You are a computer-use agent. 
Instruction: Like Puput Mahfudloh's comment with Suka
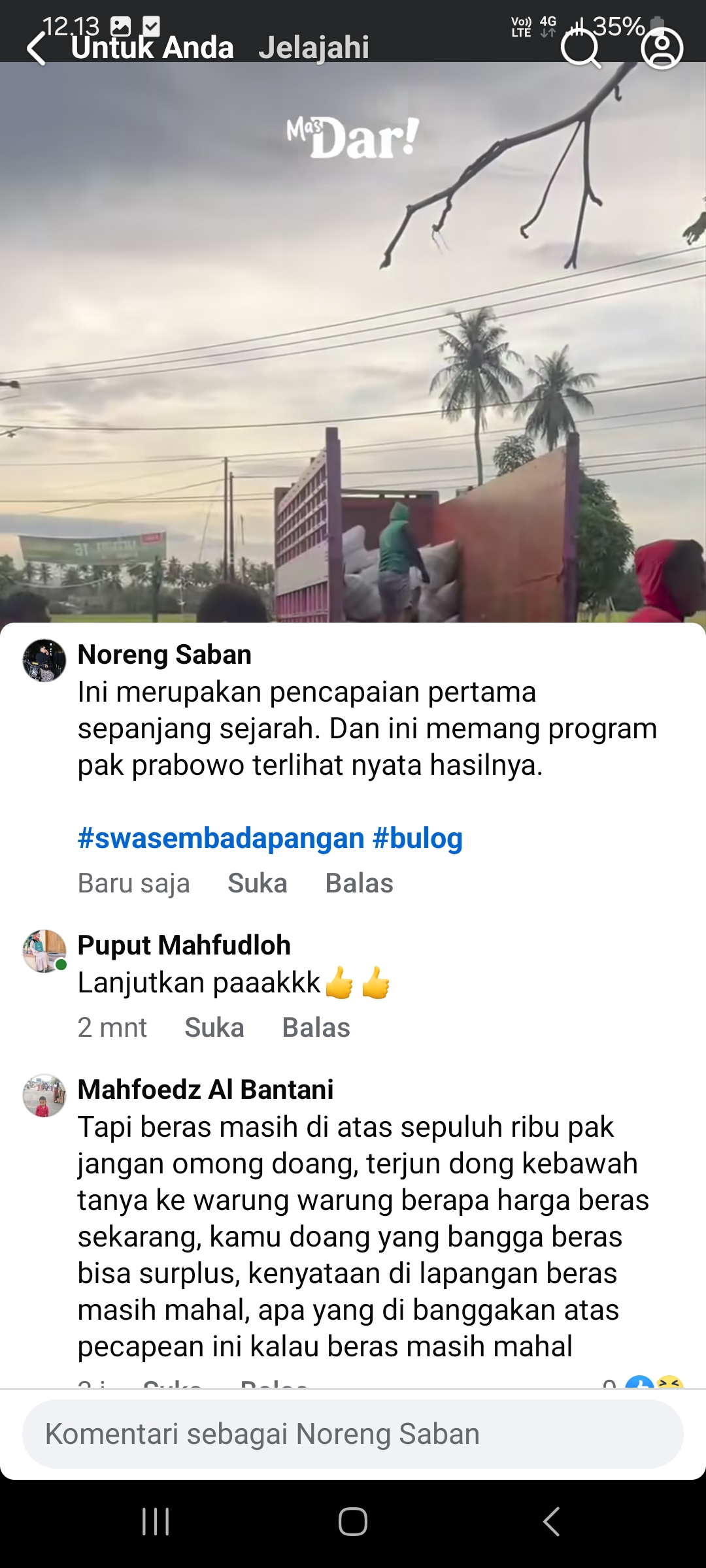pos(214,1028)
